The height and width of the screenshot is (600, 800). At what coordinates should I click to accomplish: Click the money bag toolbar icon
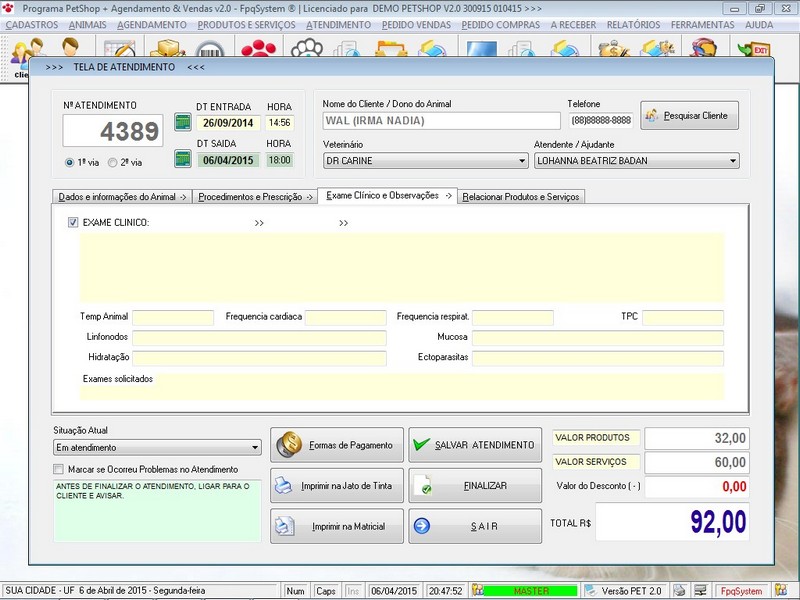(x=612, y=48)
